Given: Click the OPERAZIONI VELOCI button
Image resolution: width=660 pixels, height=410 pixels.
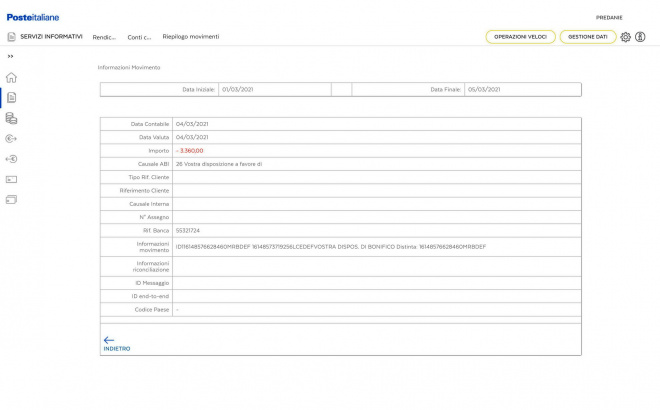Looking at the screenshot, I should point(520,37).
